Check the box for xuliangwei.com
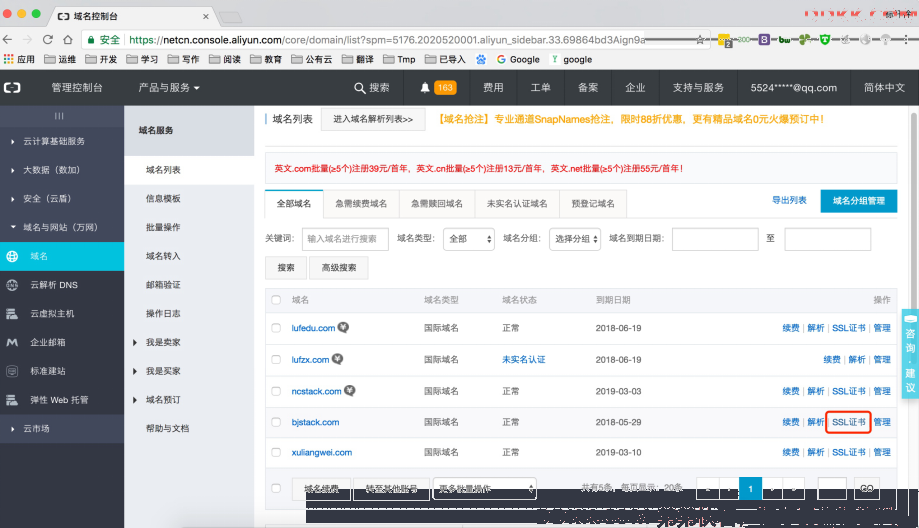This screenshot has width=919, height=528. click(x=276, y=452)
